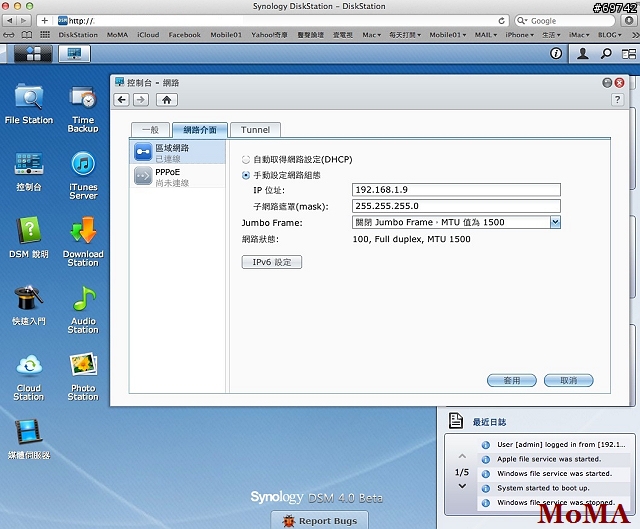Click the subnet mask input field
640x529 pixels.
coord(456,206)
